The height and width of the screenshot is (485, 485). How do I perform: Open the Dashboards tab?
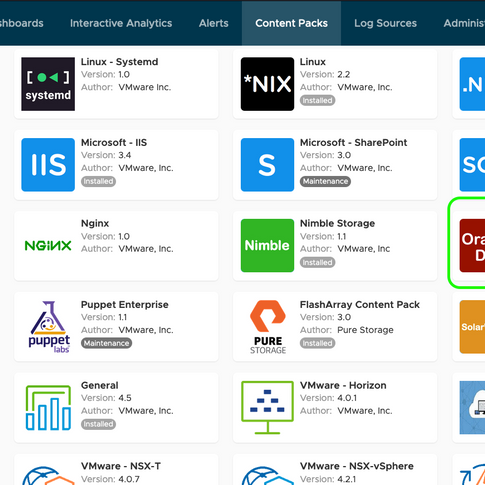(x=22, y=23)
